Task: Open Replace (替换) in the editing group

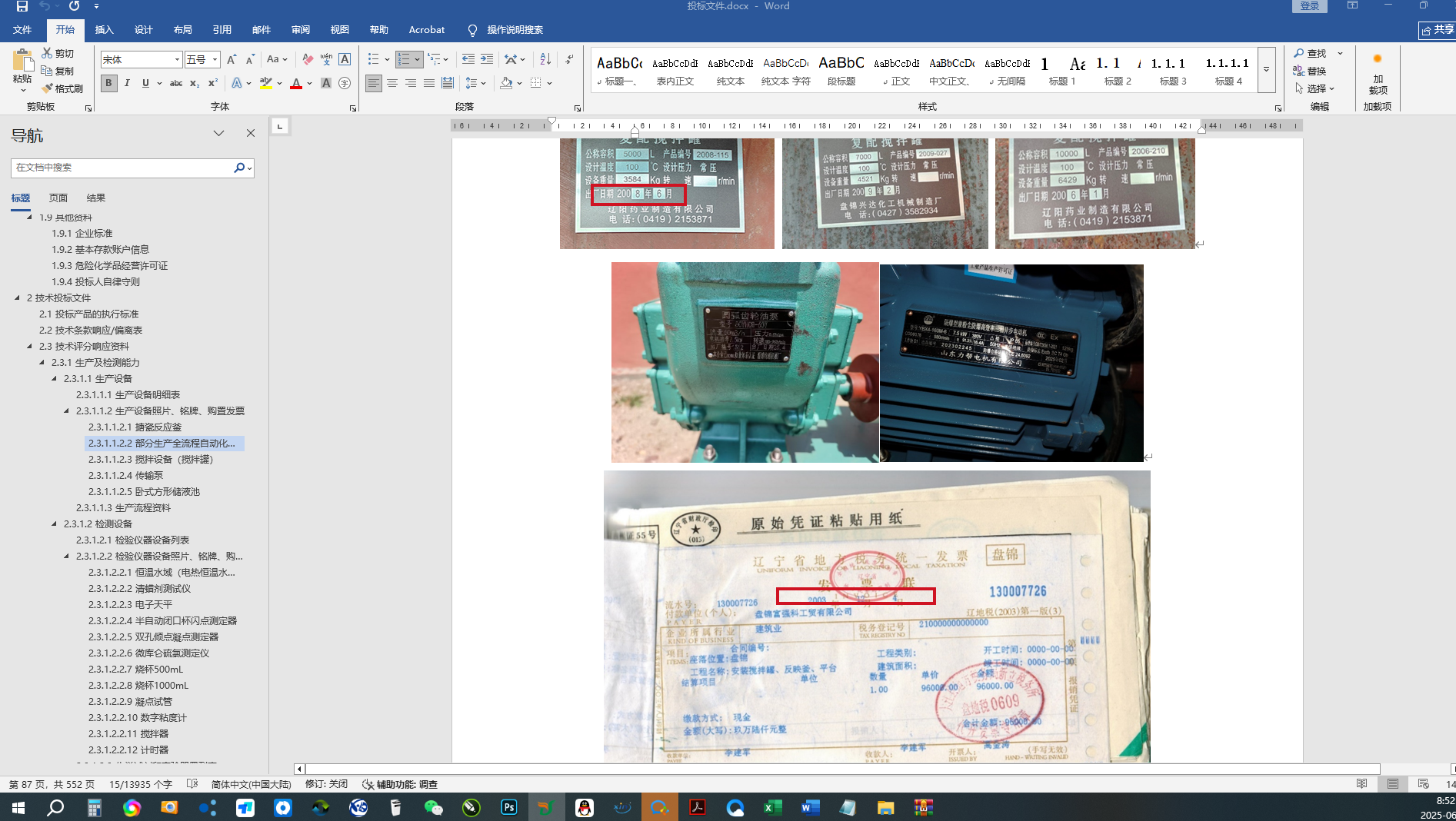Action: 1310,71
